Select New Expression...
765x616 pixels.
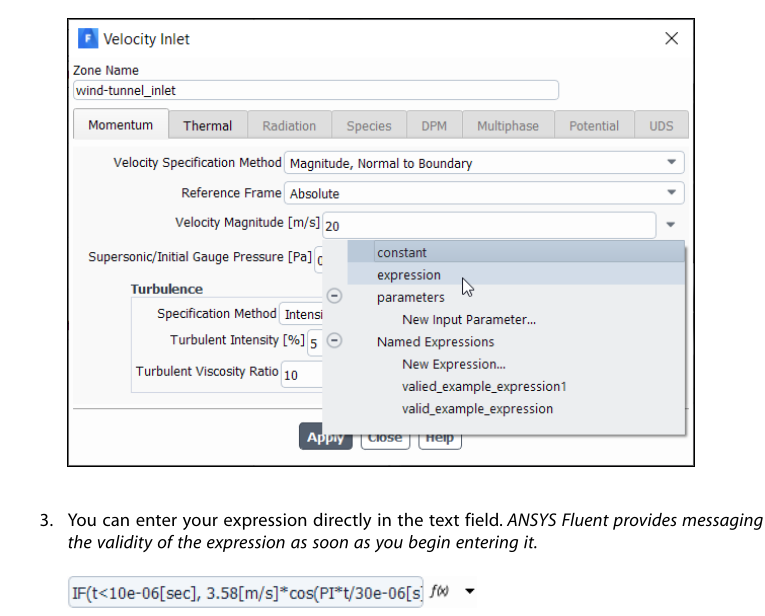pos(453,364)
